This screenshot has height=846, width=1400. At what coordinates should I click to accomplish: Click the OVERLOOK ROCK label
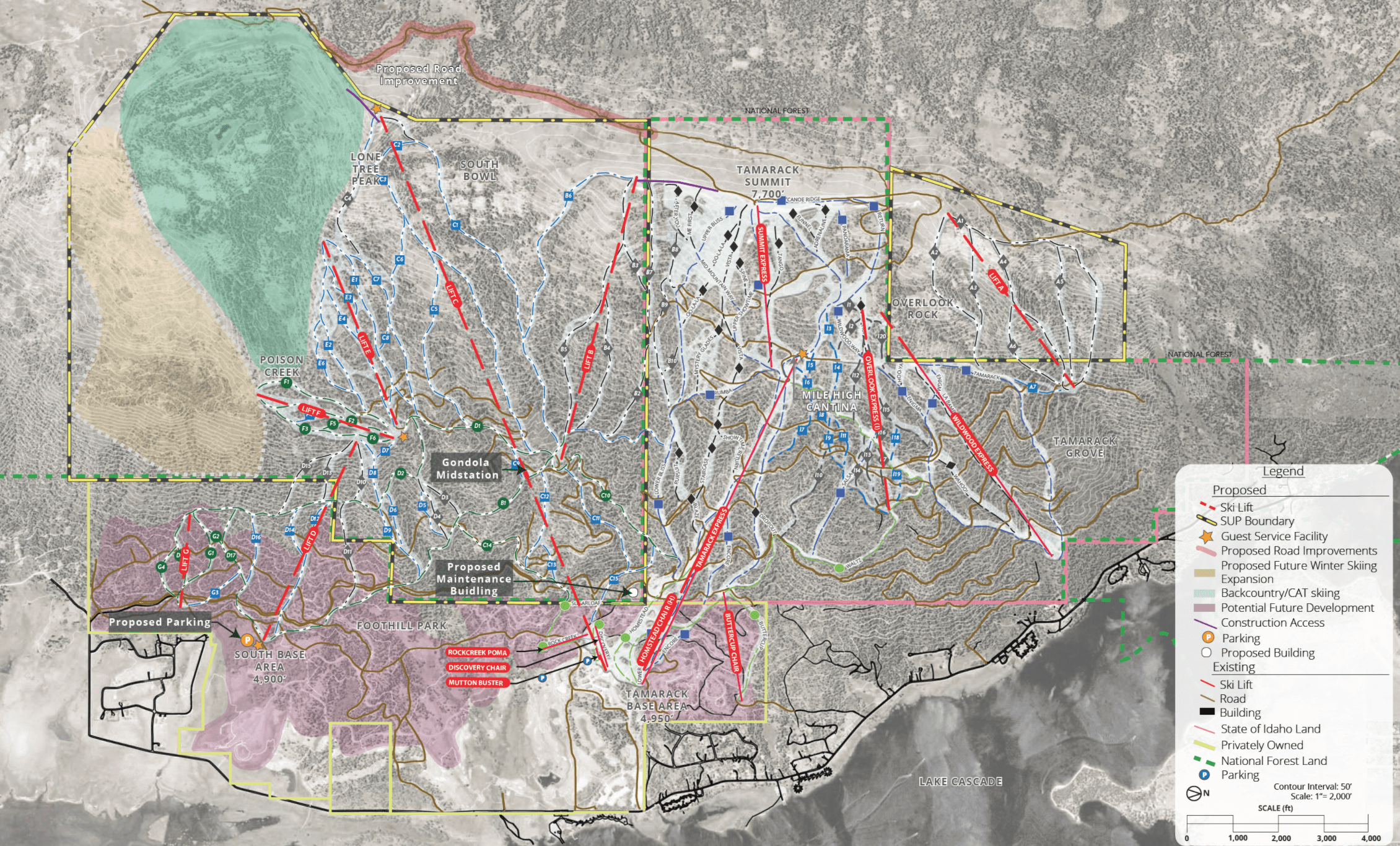pyautogui.click(x=923, y=308)
